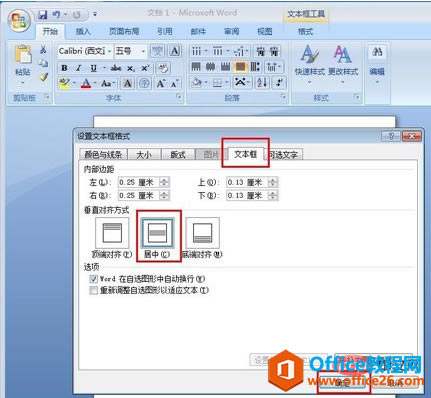Click the red Font Color A swatch
Image resolution: width=431 pixels, height=398 pixels.
86,83
